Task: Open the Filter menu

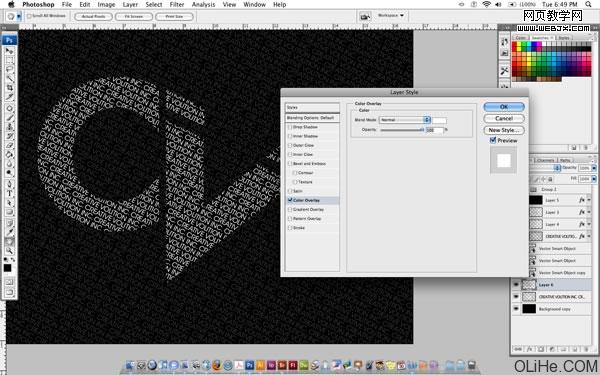Action: pyautogui.click(x=177, y=4)
